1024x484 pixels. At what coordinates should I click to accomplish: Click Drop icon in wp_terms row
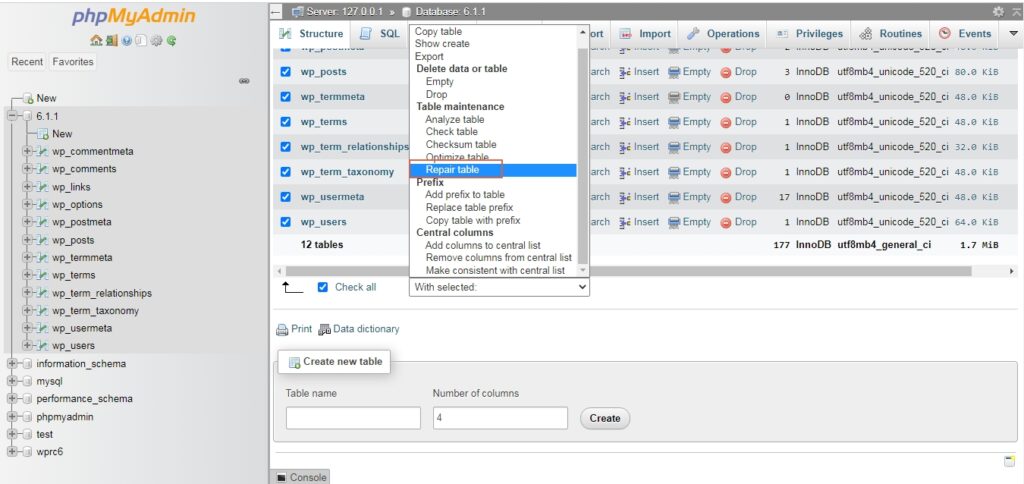click(x=726, y=122)
